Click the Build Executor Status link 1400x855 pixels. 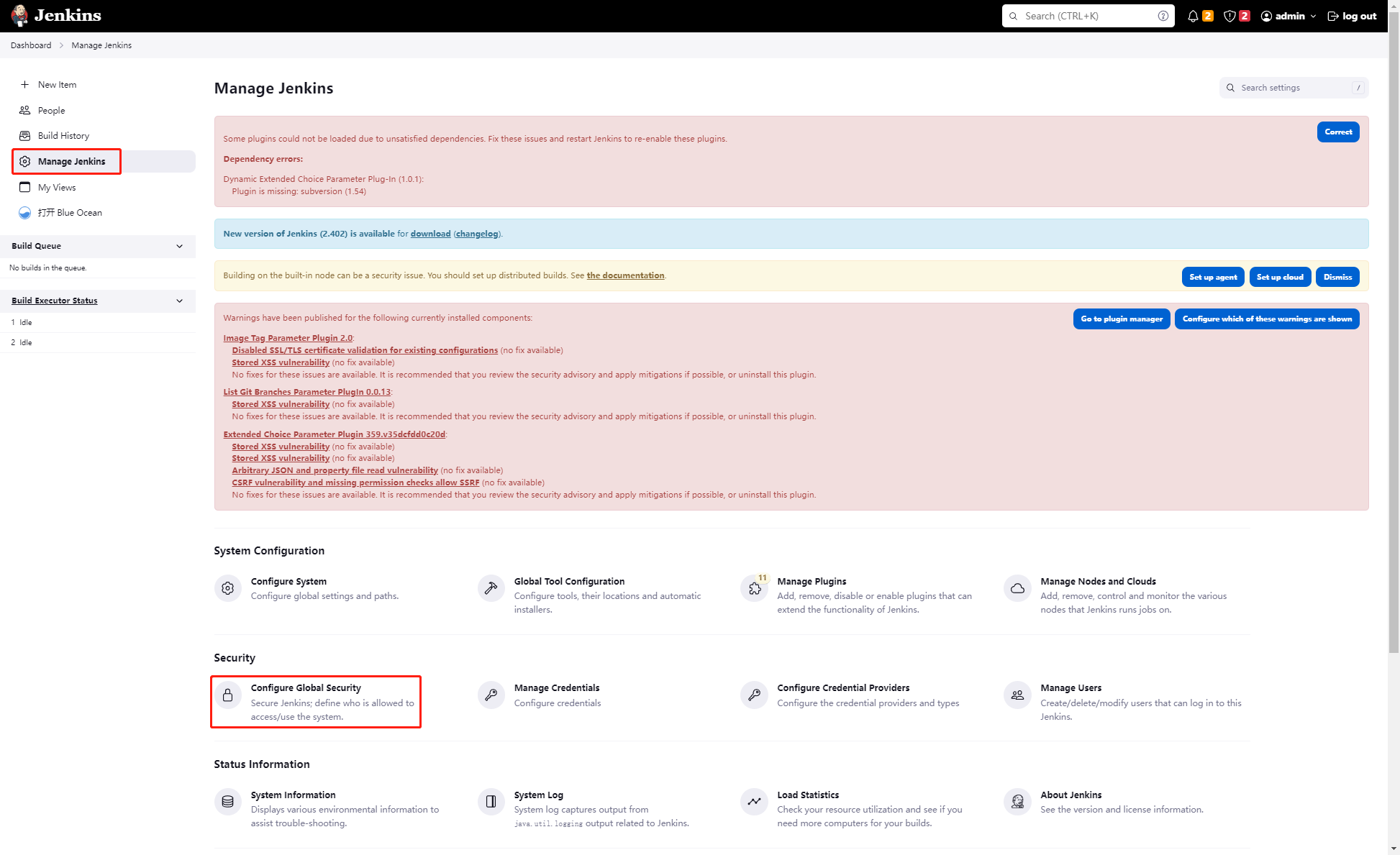pos(54,301)
